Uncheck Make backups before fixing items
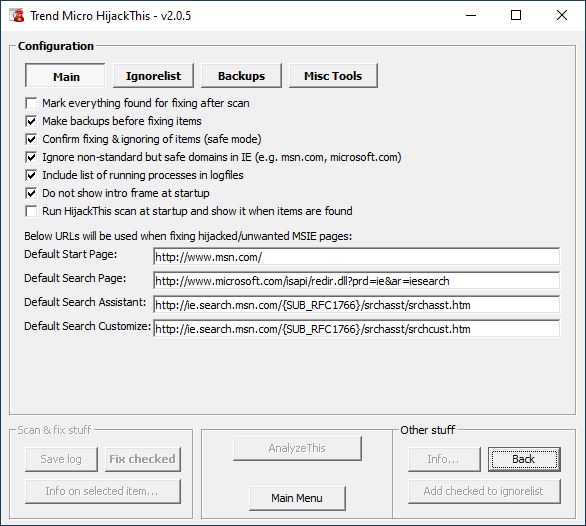586x526 pixels. click(31, 121)
